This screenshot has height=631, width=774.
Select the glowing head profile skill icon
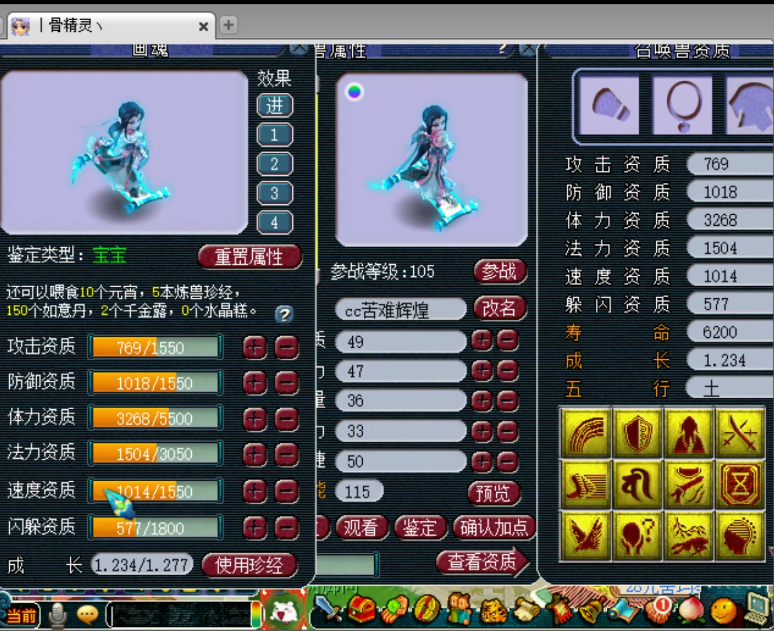tap(740, 536)
